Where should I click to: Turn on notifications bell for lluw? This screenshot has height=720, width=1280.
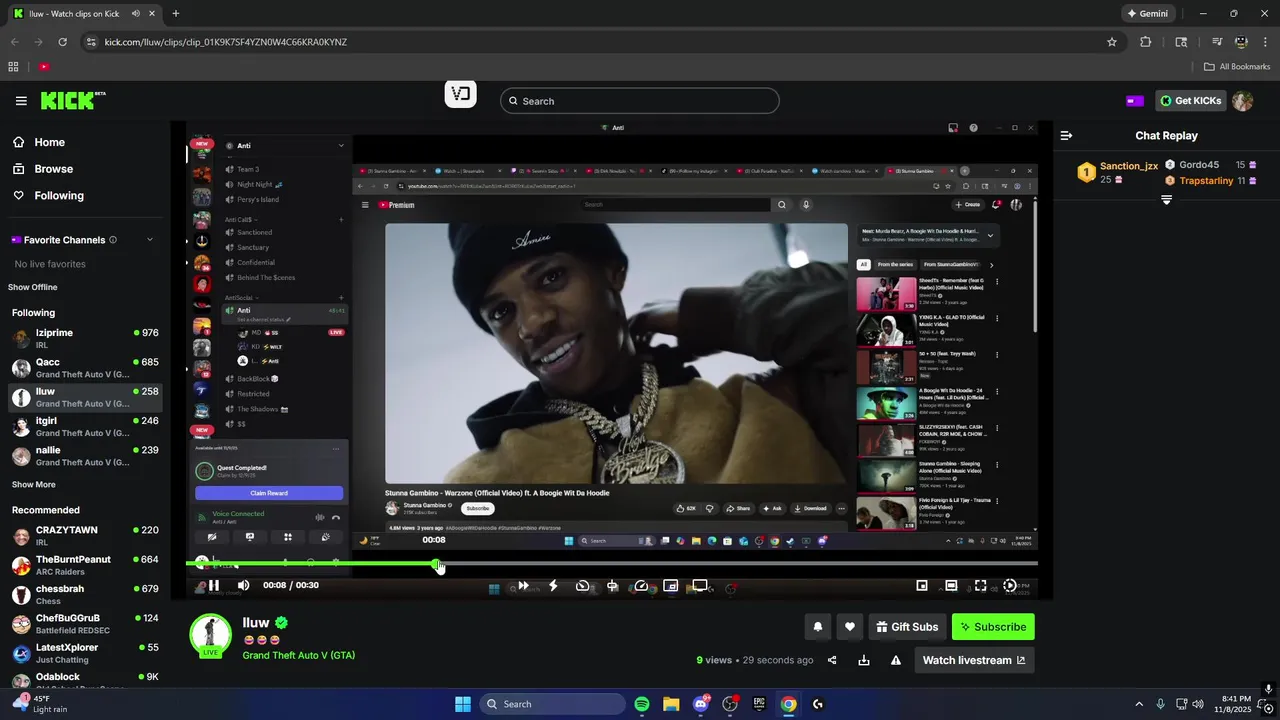[817, 627]
